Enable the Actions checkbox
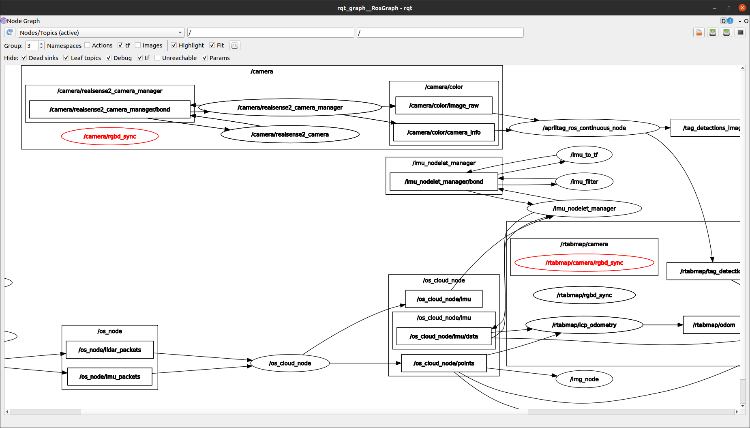The image size is (750, 428). 89,46
